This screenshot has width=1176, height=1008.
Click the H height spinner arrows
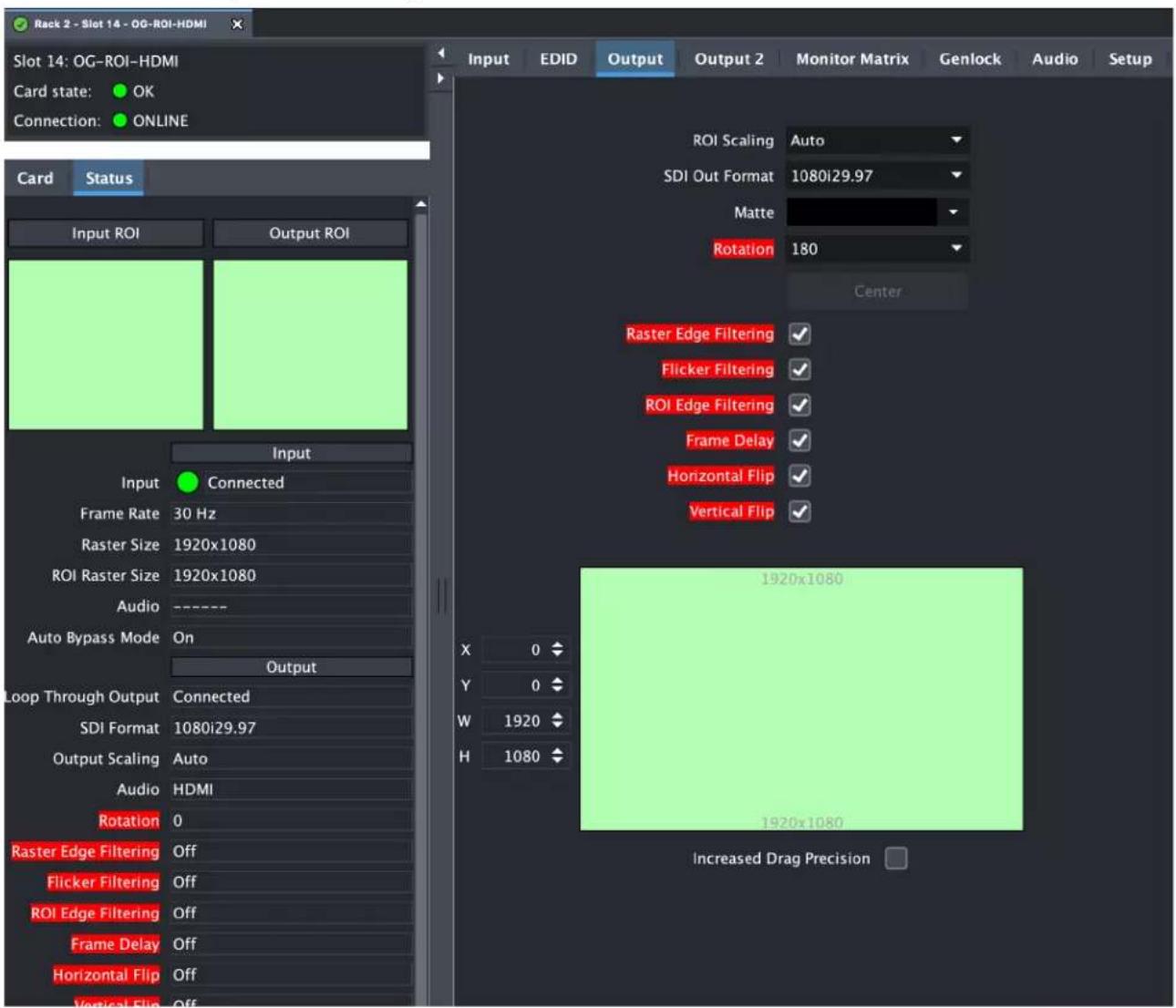[557, 756]
